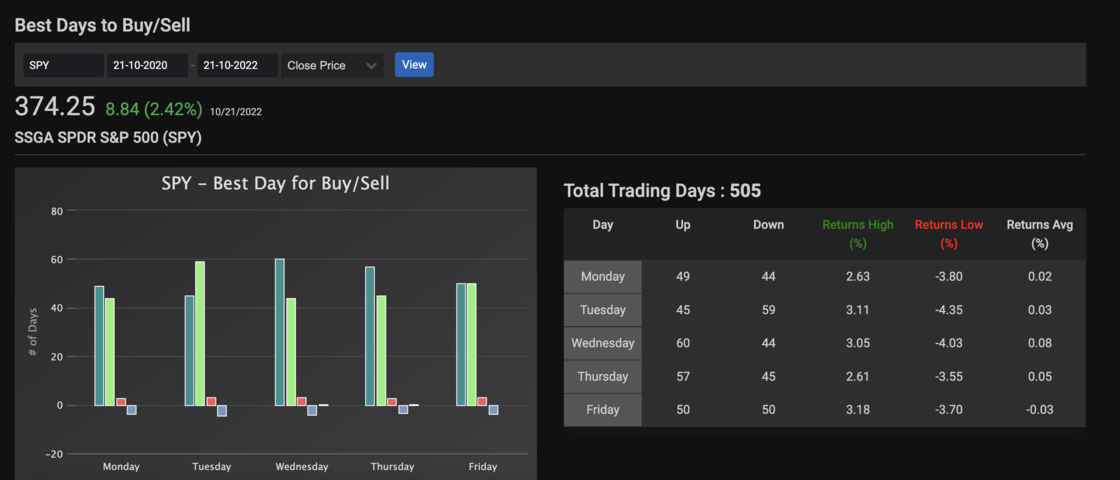The height and width of the screenshot is (480, 1120).
Task: Click the Friday row header
Action: 603,410
